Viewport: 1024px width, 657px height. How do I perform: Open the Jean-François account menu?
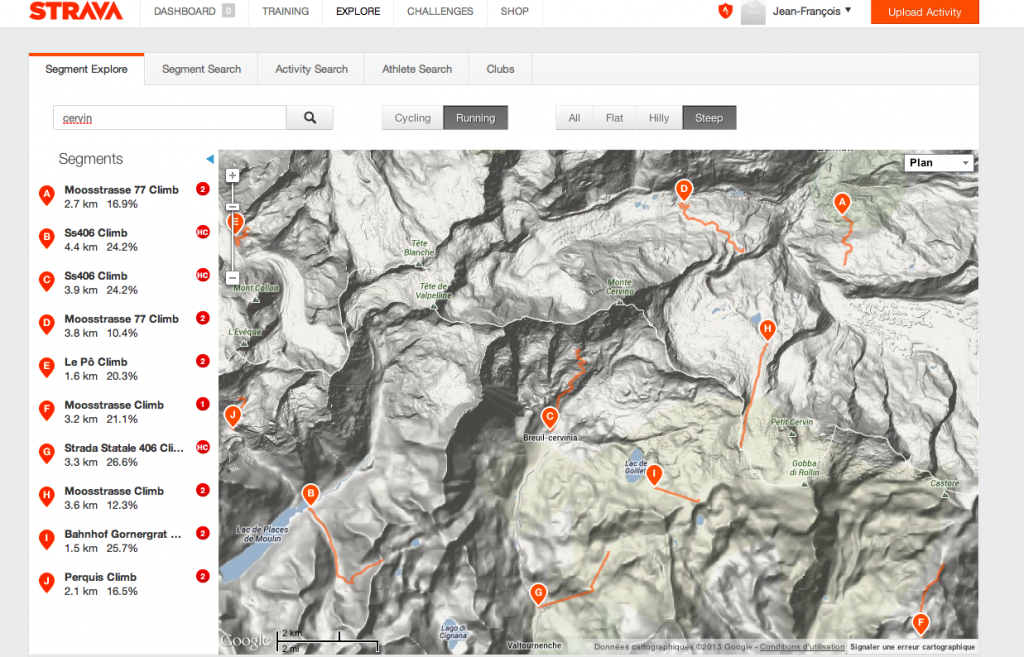point(812,11)
